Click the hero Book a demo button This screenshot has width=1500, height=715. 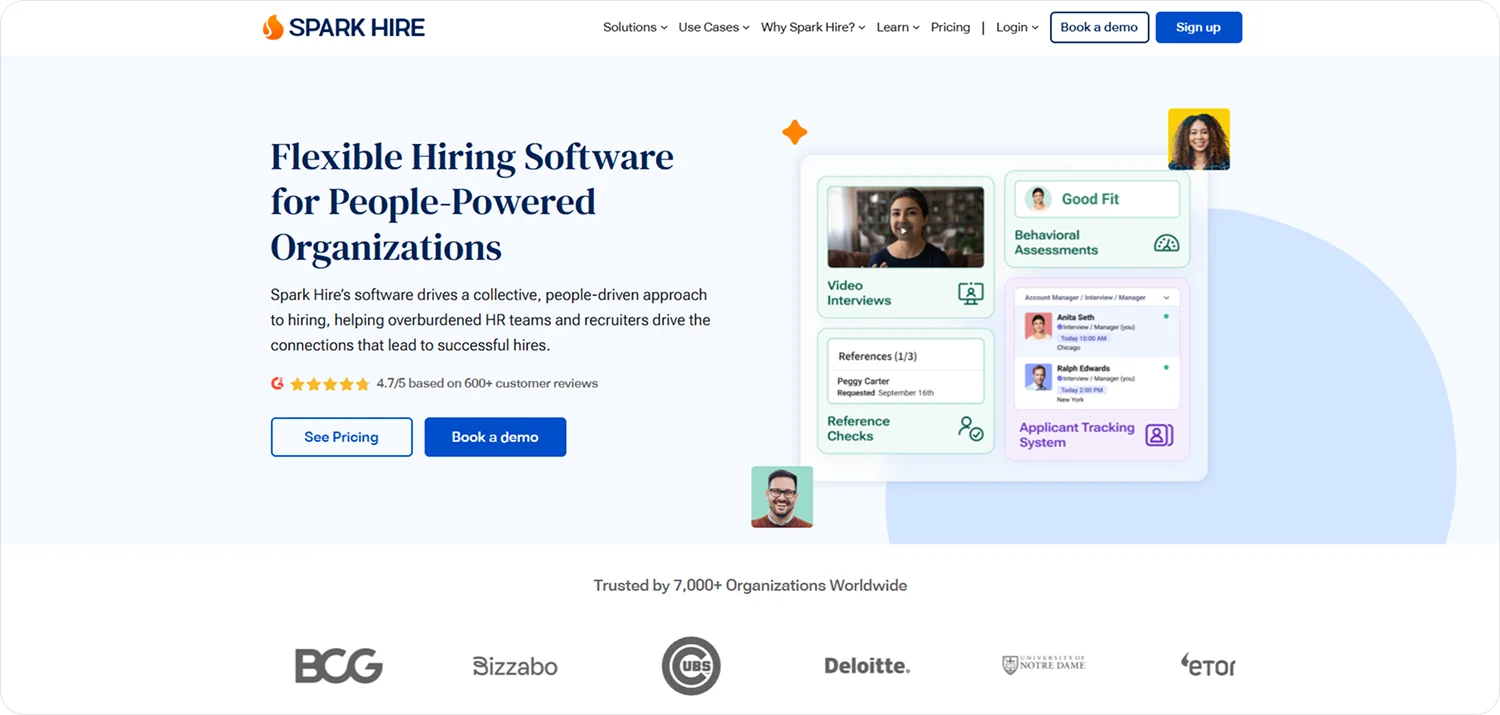coord(495,437)
